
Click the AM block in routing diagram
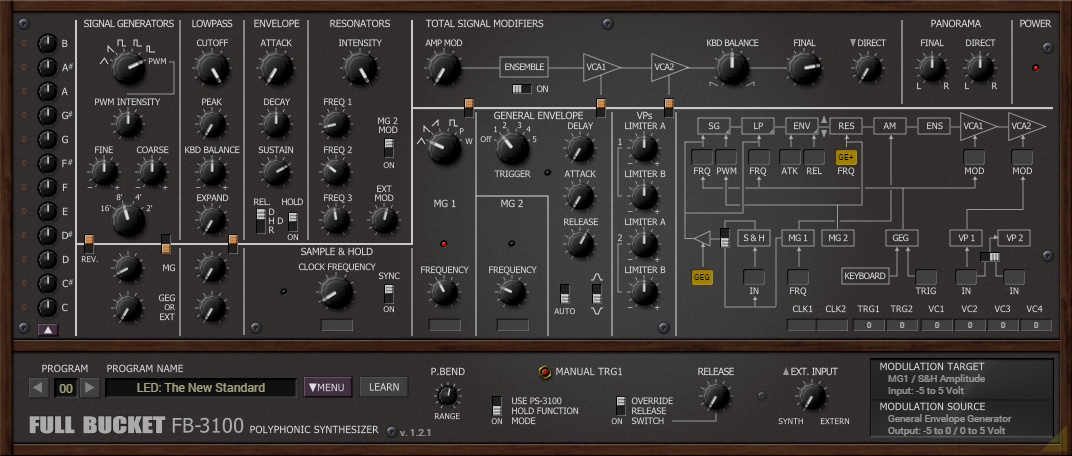point(889,126)
